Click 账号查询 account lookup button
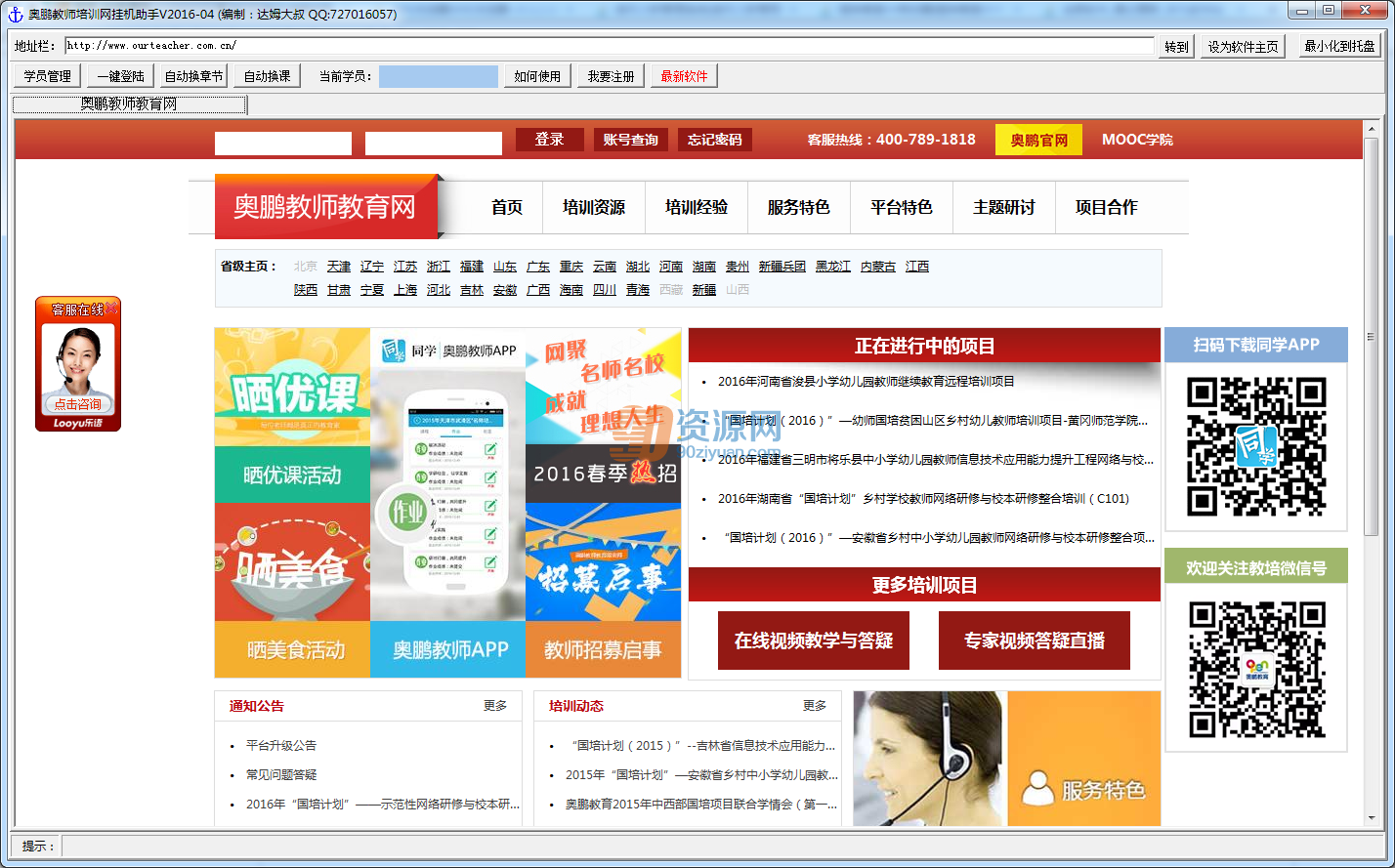The width and height of the screenshot is (1395, 868). [x=631, y=140]
